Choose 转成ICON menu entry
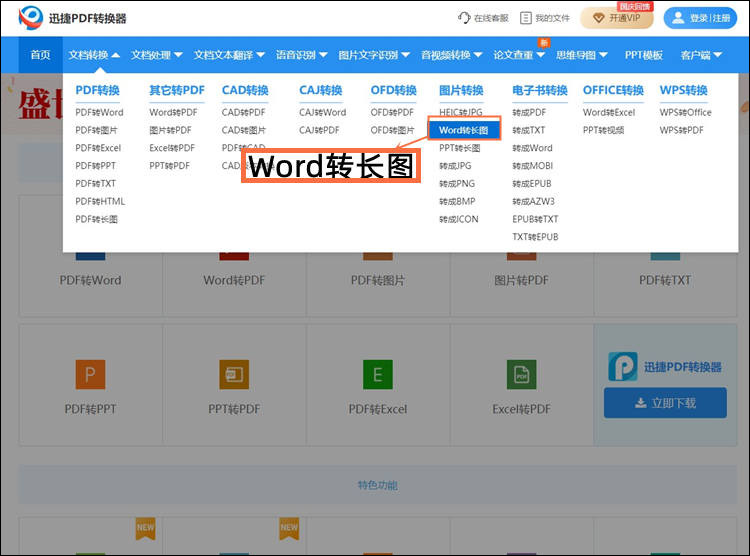The height and width of the screenshot is (556, 750). click(x=459, y=219)
